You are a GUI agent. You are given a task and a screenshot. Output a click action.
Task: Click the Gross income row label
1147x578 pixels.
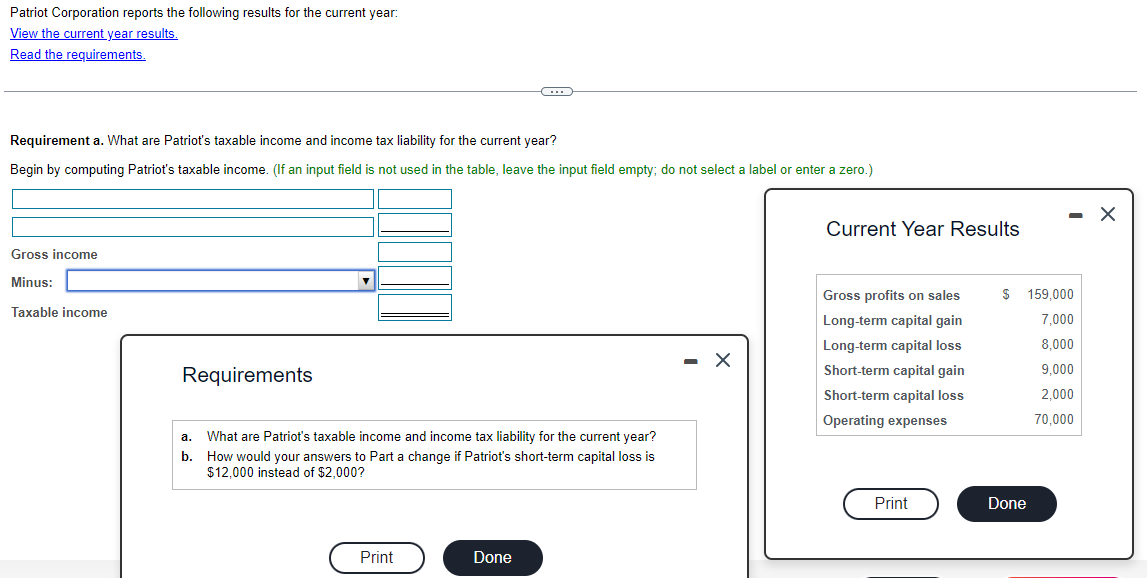54,255
